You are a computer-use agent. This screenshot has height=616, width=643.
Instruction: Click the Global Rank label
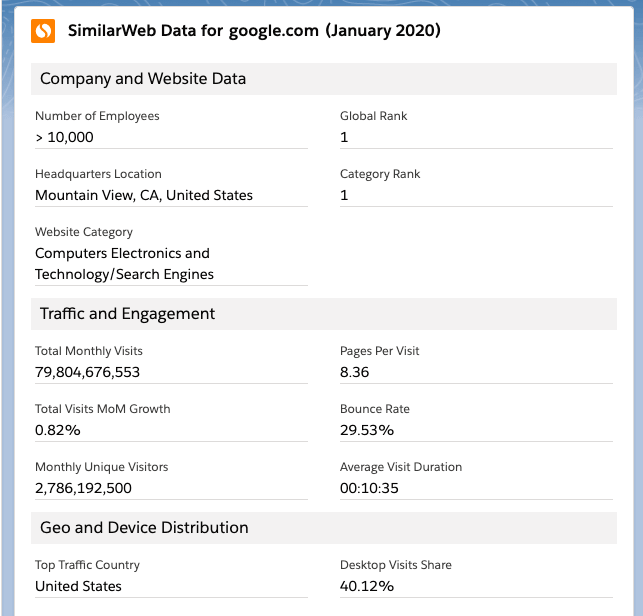coord(374,116)
